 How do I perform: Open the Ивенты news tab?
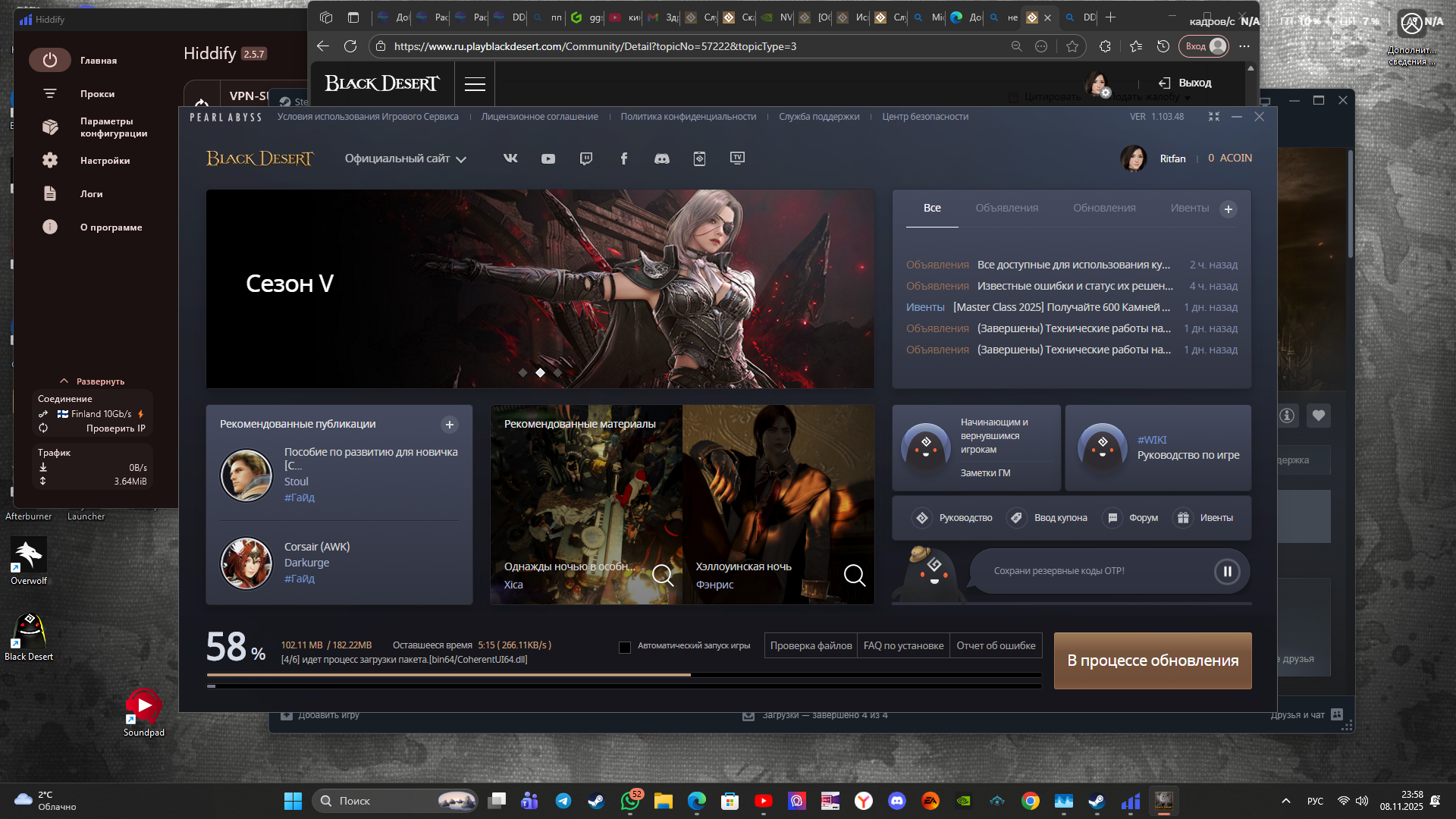click(1189, 208)
